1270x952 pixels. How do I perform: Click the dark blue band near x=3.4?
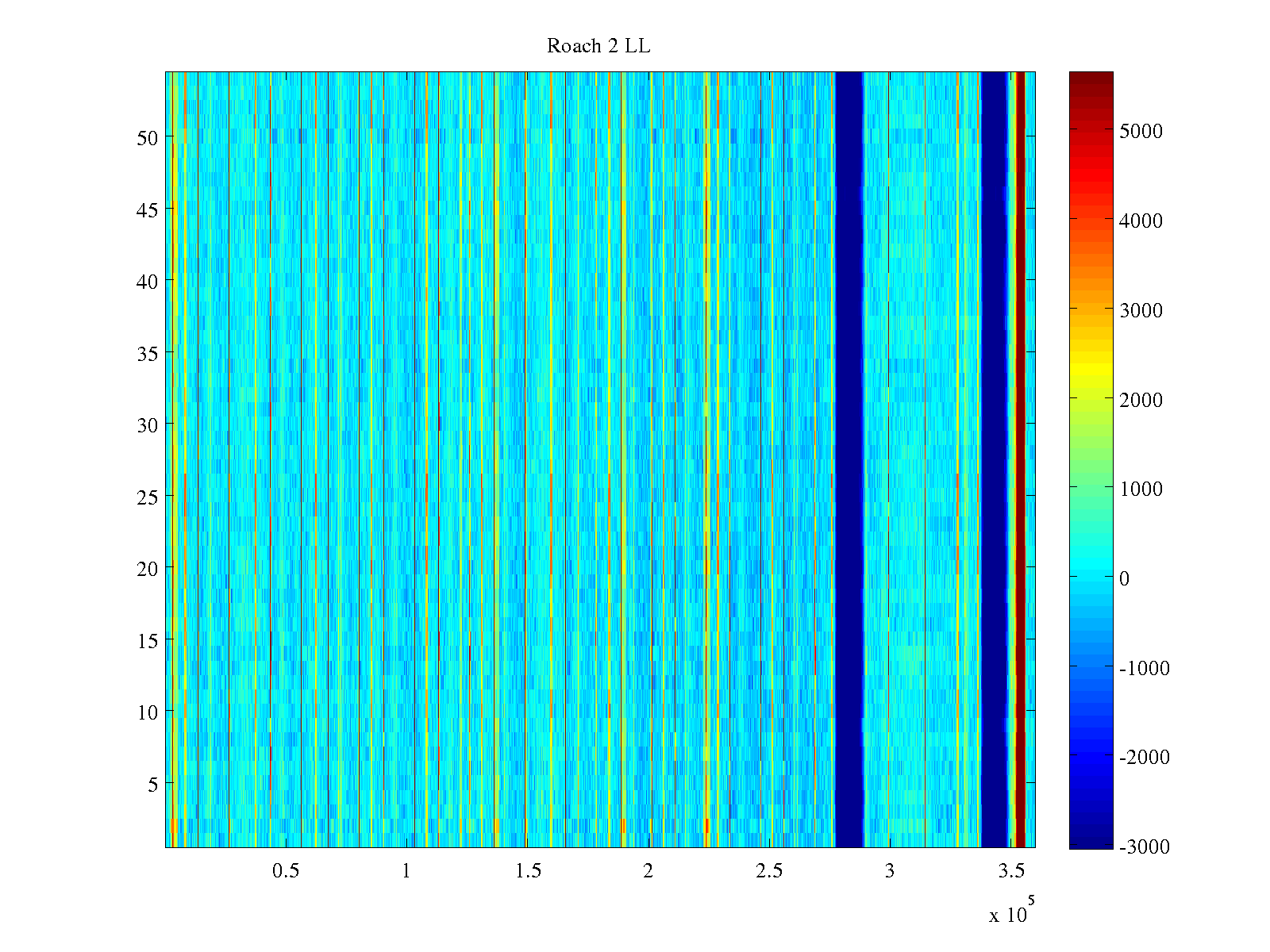tap(995, 460)
